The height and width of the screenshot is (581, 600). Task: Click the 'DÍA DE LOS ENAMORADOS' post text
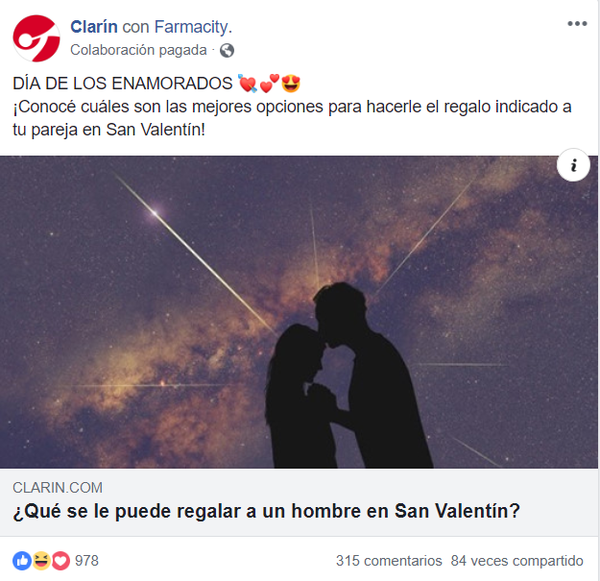click(122, 83)
